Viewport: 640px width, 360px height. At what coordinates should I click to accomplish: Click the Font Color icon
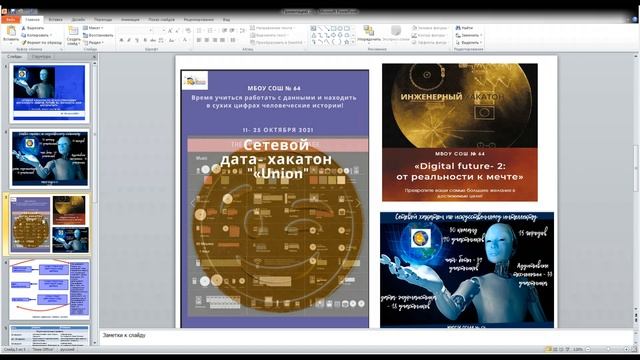(185, 40)
